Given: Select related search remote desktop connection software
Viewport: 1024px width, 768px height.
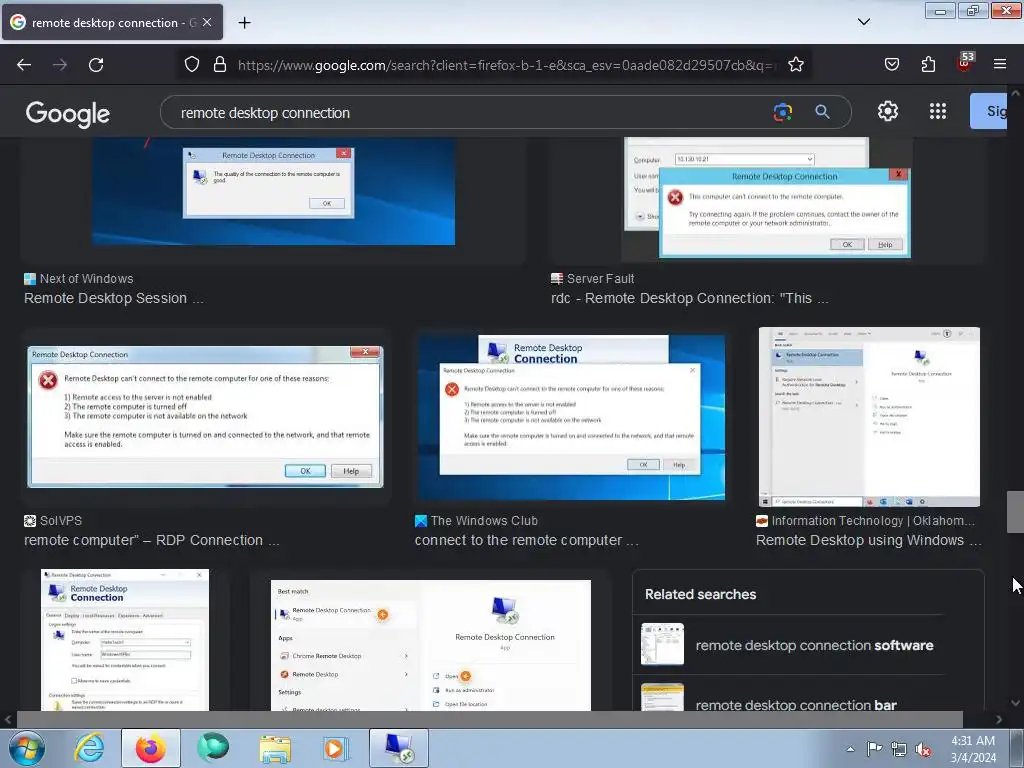Looking at the screenshot, I should tap(788, 645).
